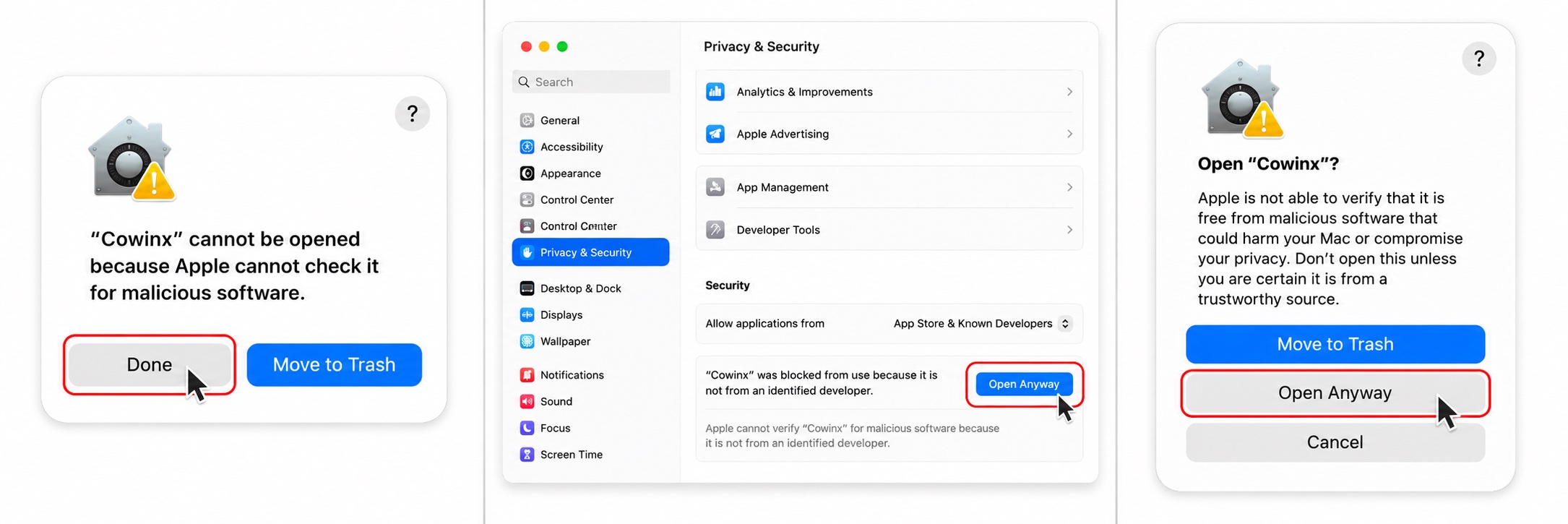Click the Analytics & Improvements chart icon
The height and width of the screenshot is (524, 1568).
715,92
